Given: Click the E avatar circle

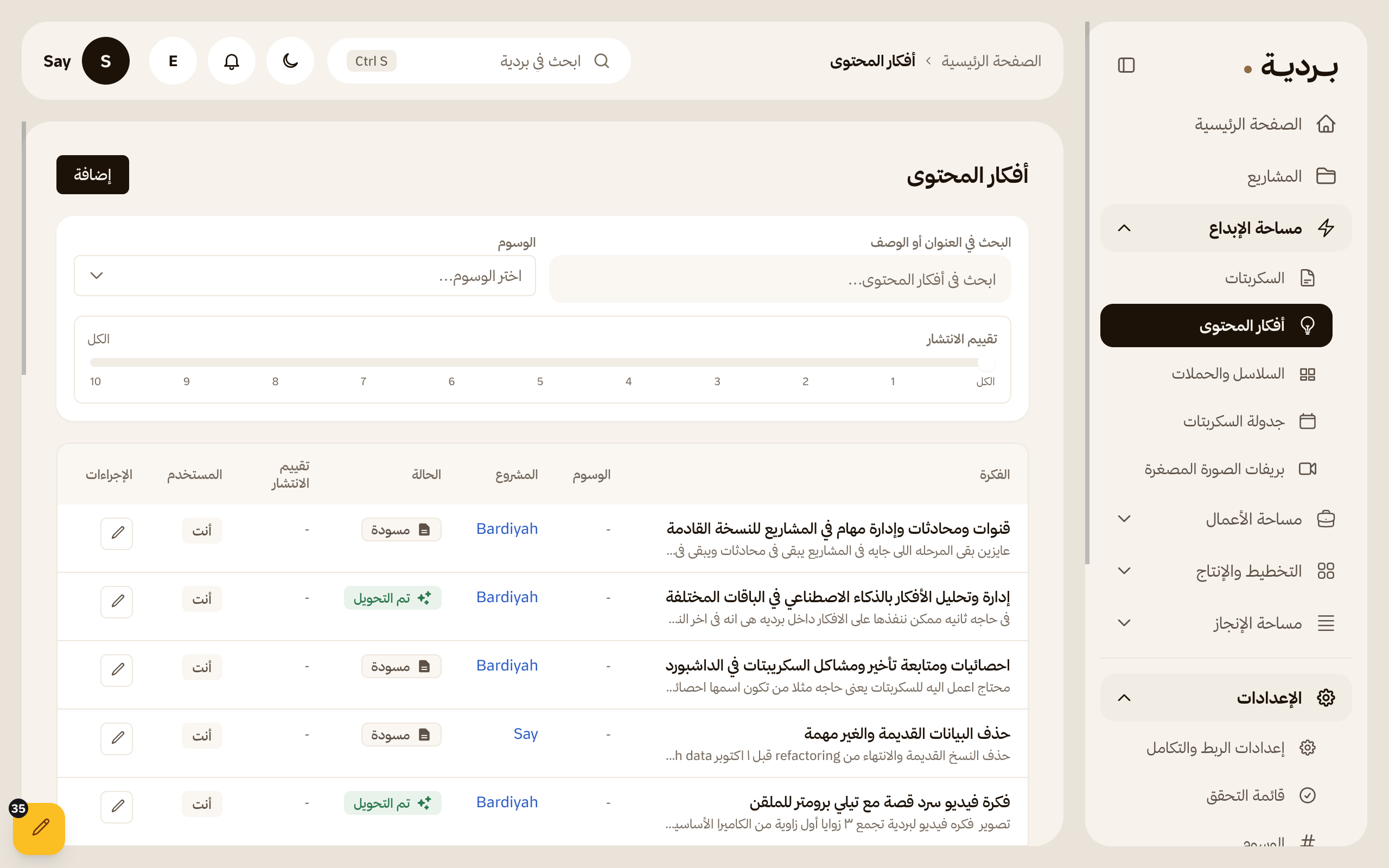Looking at the screenshot, I should tap(173, 61).
